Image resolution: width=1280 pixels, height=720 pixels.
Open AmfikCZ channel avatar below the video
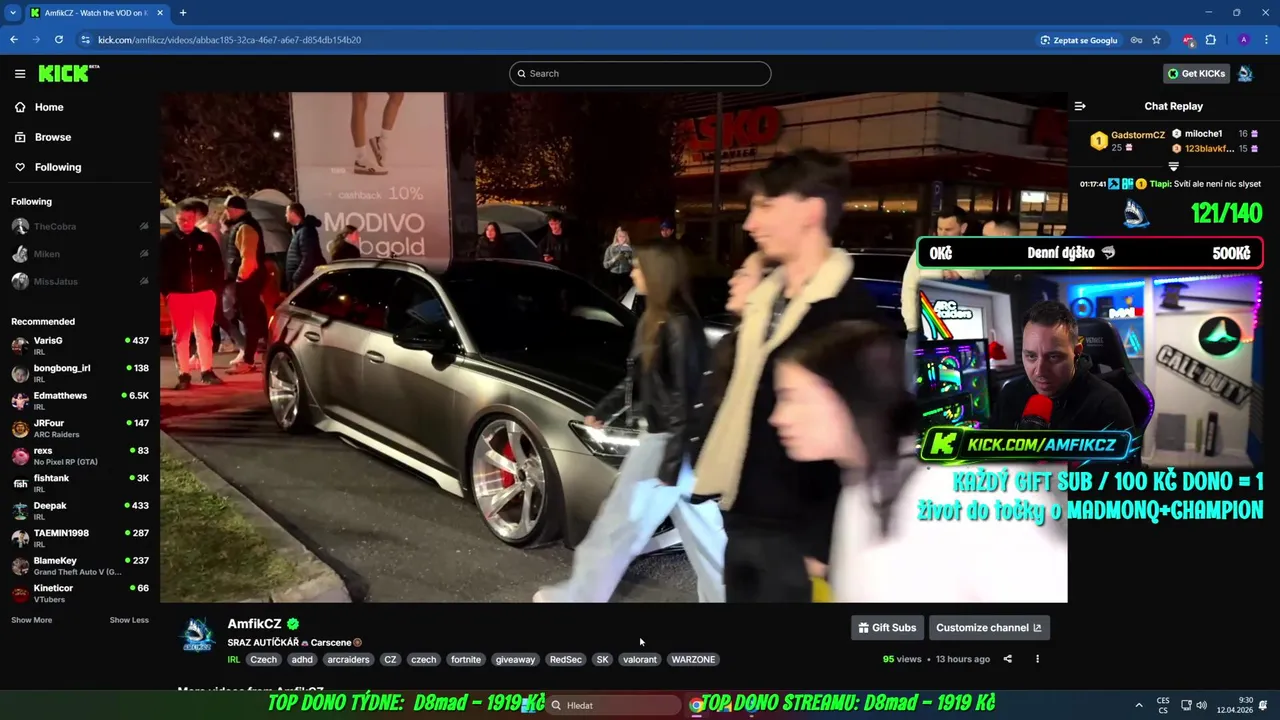tap(197, 635)
